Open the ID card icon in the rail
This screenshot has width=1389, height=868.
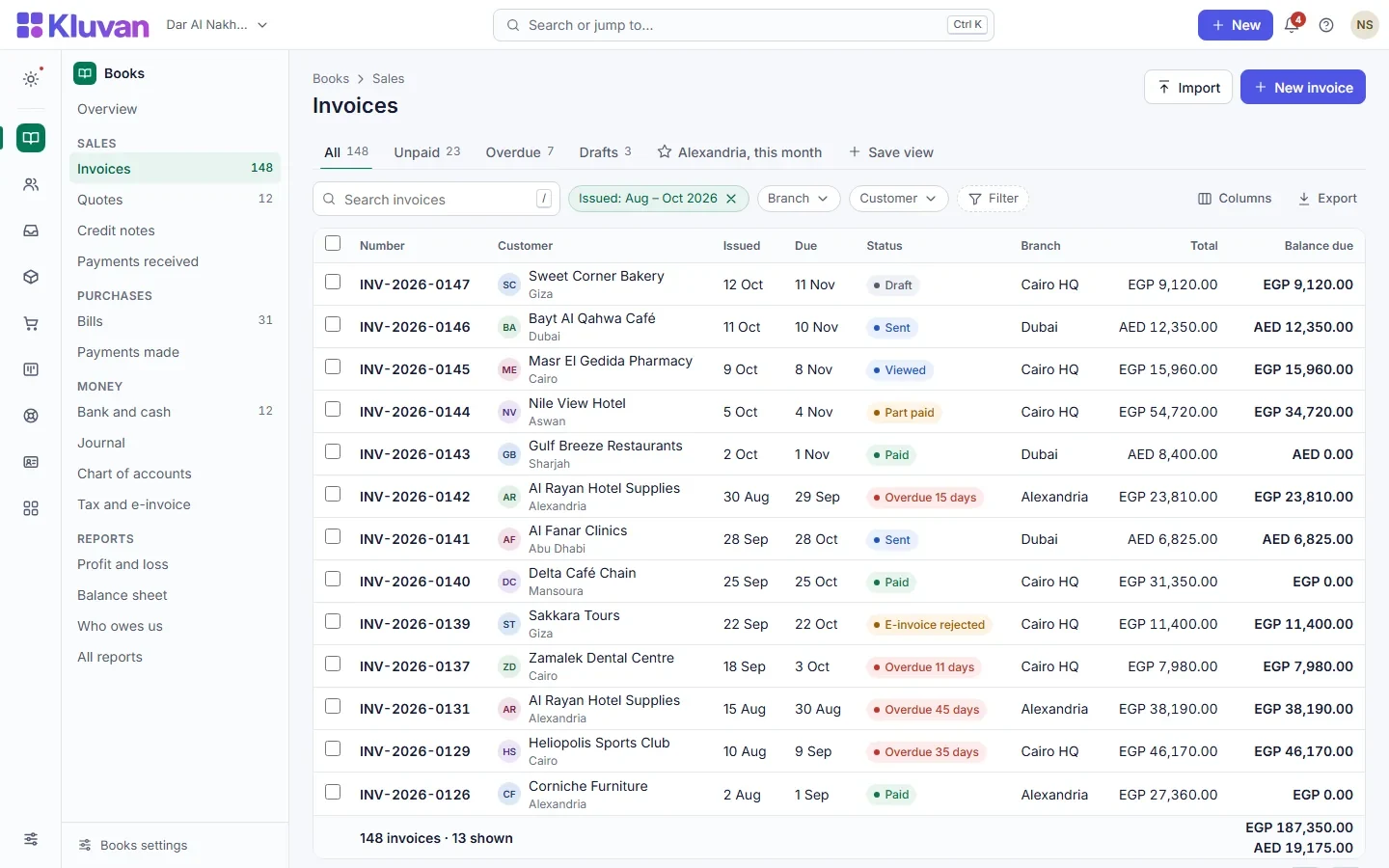(31, 462)
